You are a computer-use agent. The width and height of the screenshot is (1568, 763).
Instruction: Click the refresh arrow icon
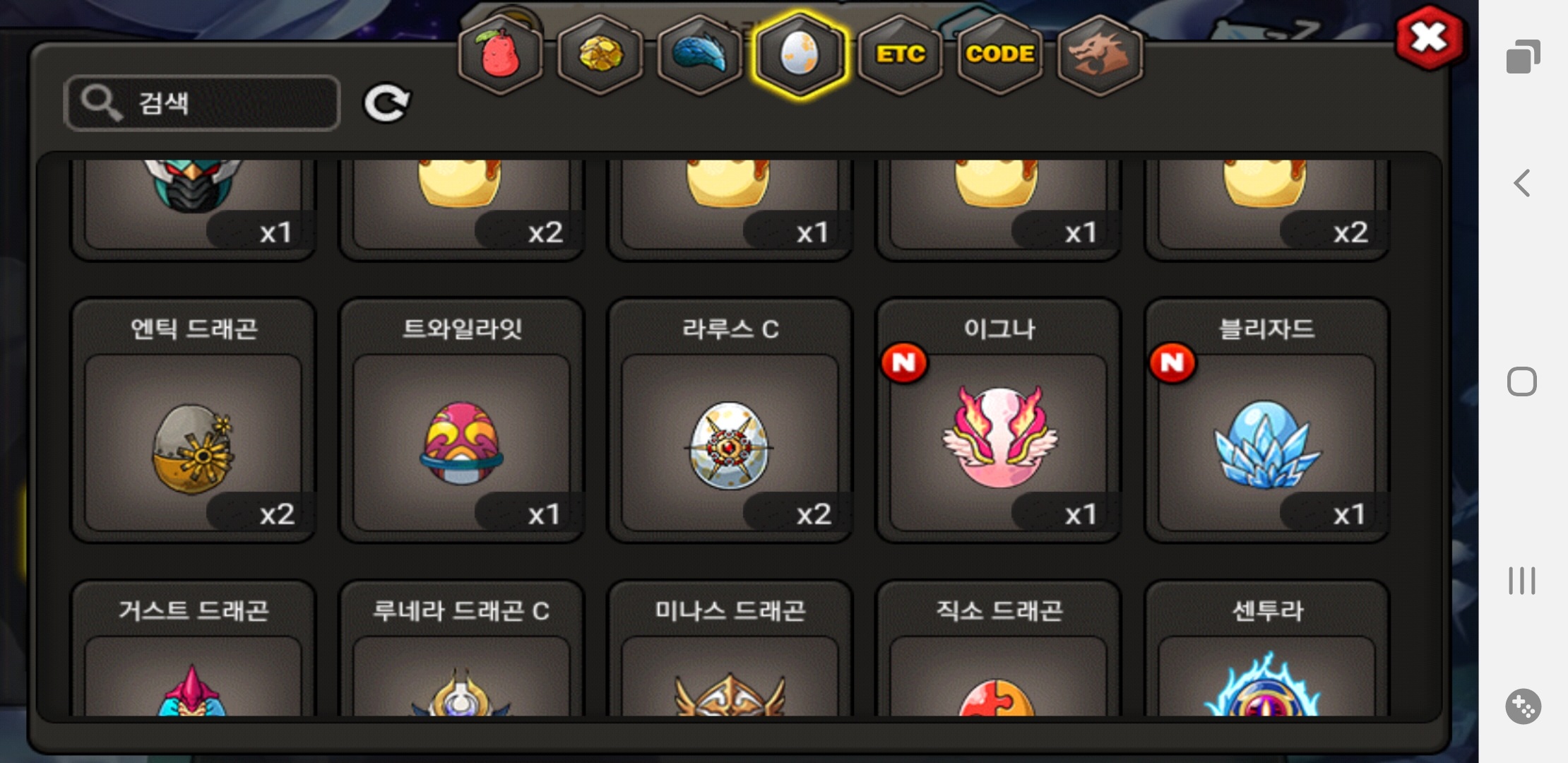click(x=386, y=103)
